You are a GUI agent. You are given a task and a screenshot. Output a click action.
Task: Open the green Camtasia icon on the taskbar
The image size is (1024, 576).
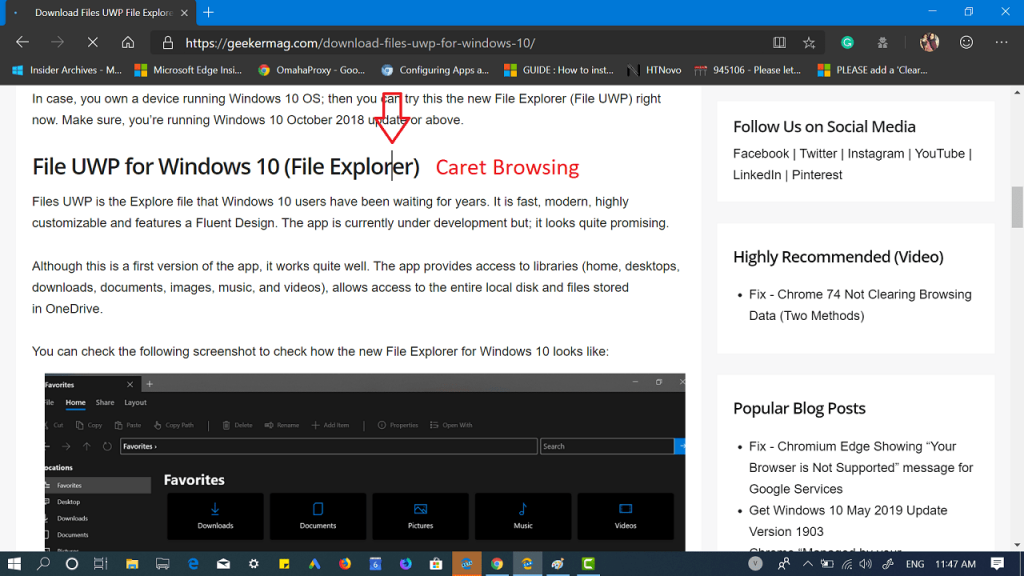tap(588, 564)
